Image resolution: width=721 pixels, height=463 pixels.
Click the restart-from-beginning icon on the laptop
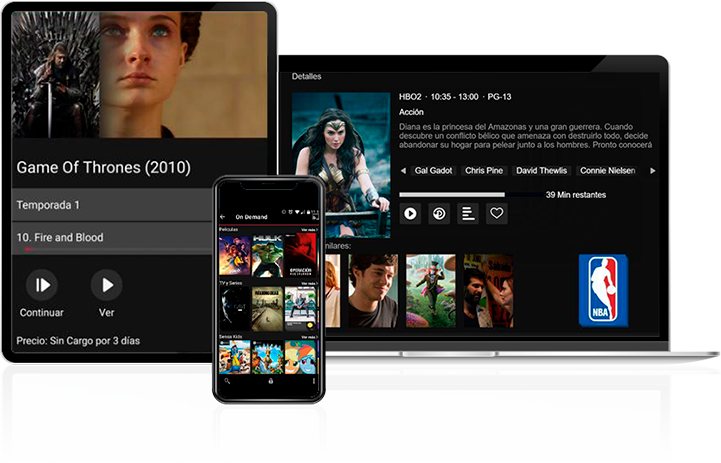coord(439,214)
